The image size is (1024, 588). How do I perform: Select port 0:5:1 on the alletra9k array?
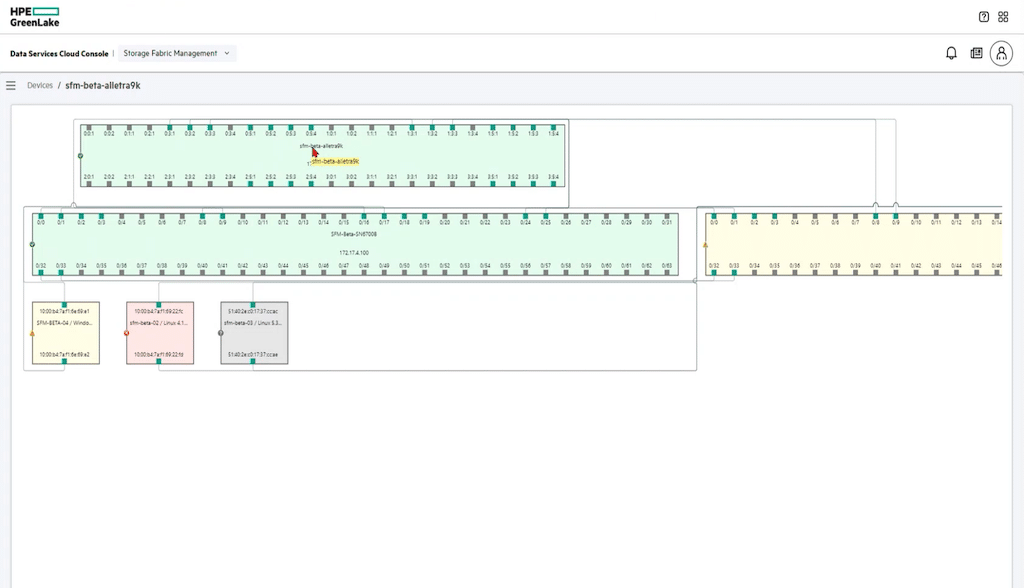tap(251, 128)
